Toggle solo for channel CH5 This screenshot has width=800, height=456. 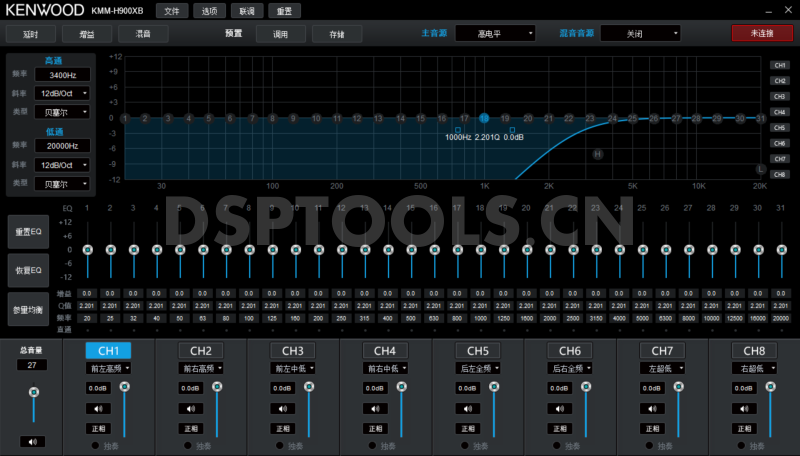(463, 445)
